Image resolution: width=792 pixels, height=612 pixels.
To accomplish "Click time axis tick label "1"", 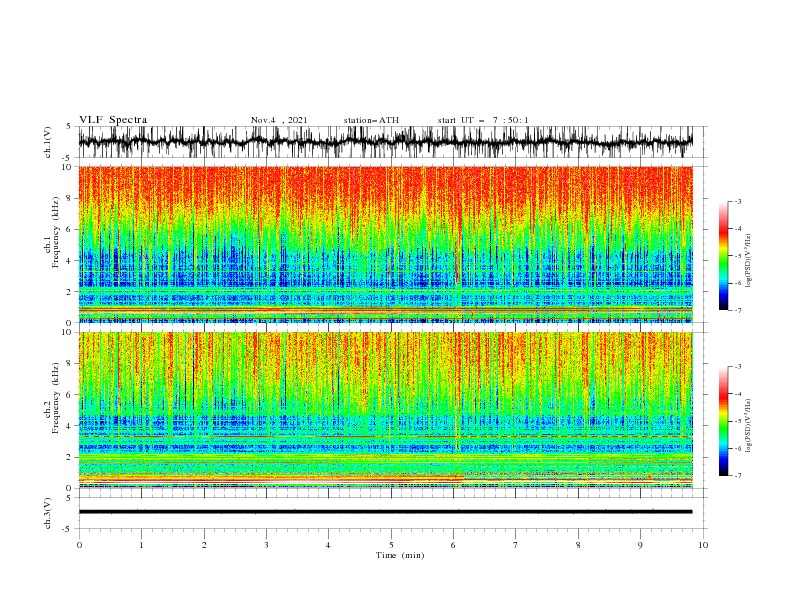I will (141, 545).
